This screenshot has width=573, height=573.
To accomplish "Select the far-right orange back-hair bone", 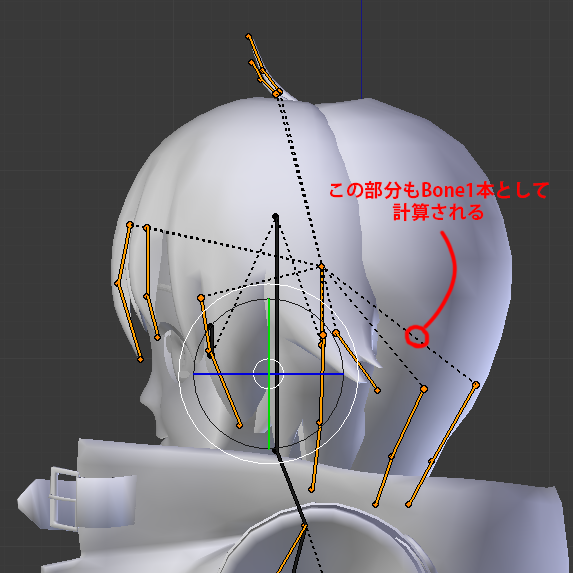I will (454, 422).
